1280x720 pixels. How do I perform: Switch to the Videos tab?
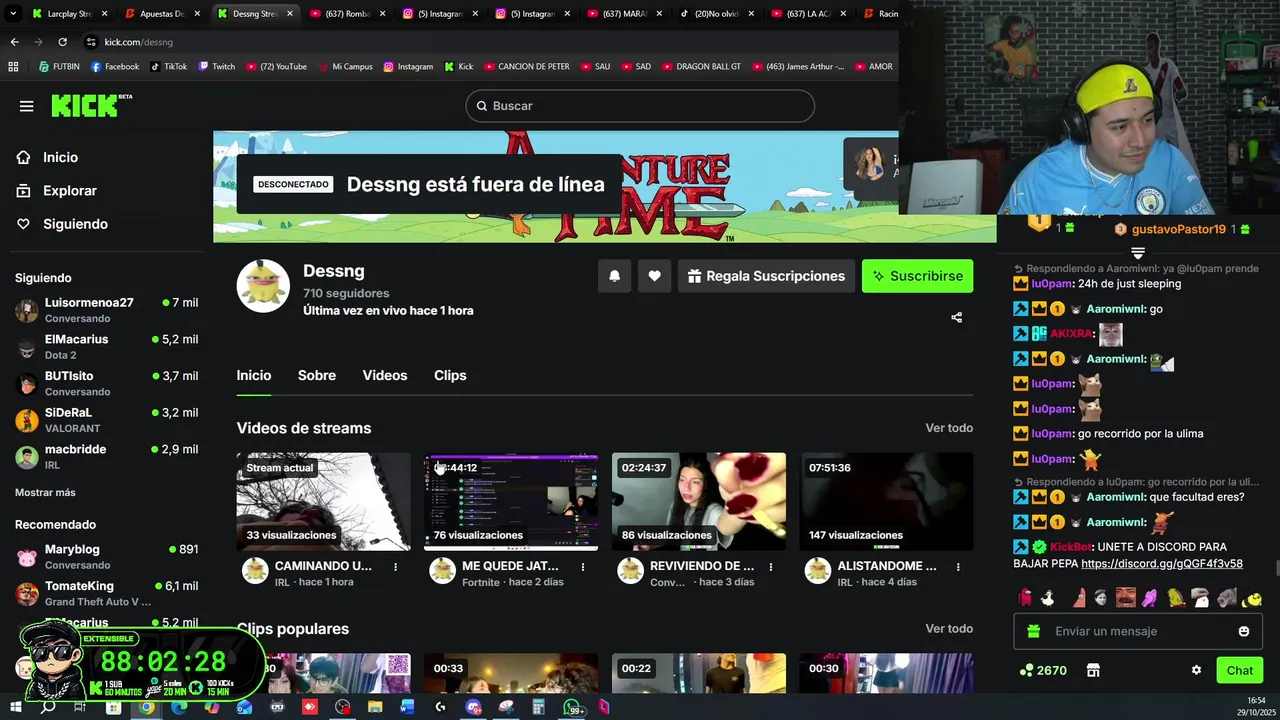385,375
